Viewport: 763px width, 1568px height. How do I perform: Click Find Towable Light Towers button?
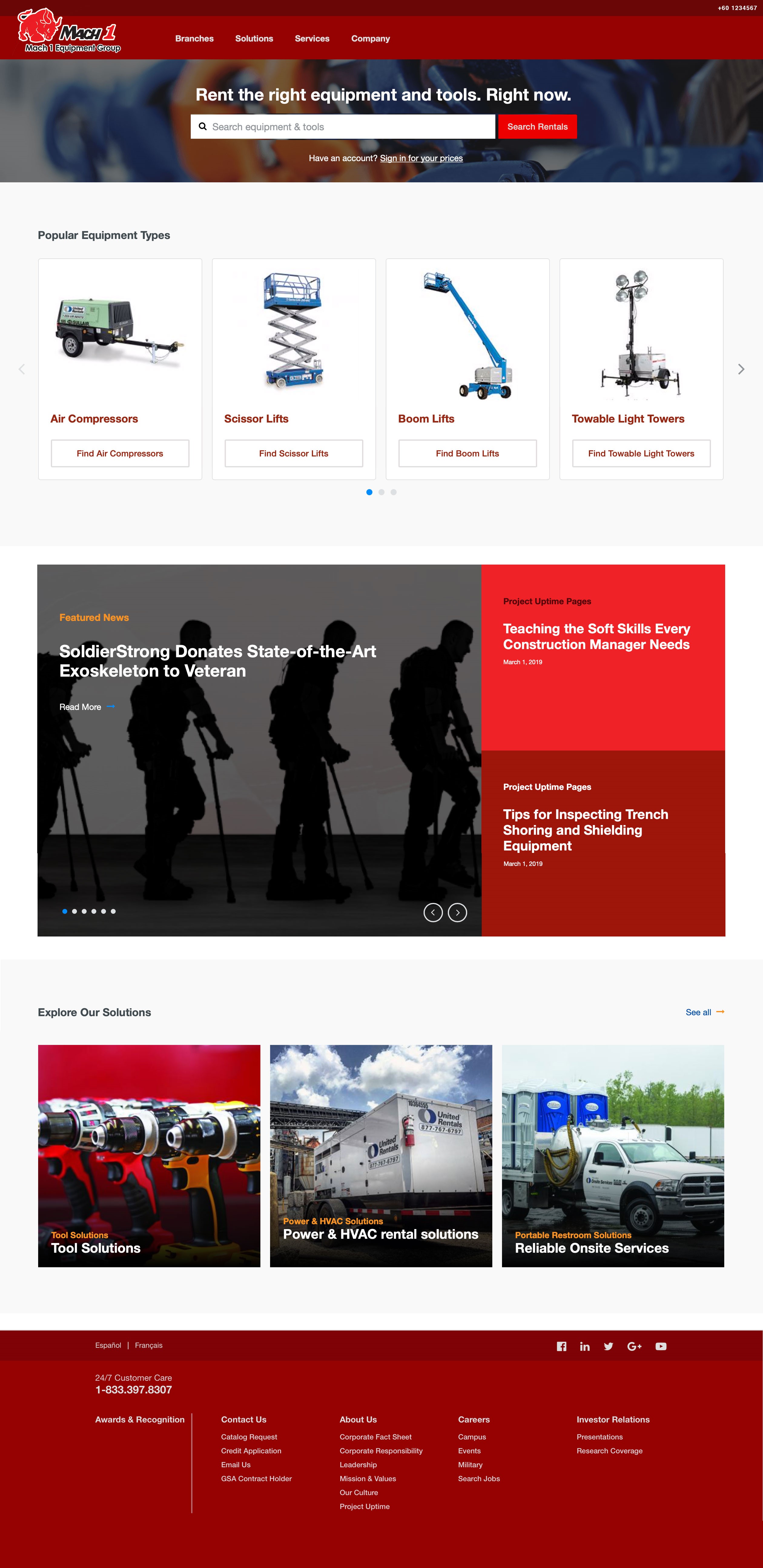[x=641, y=453]
